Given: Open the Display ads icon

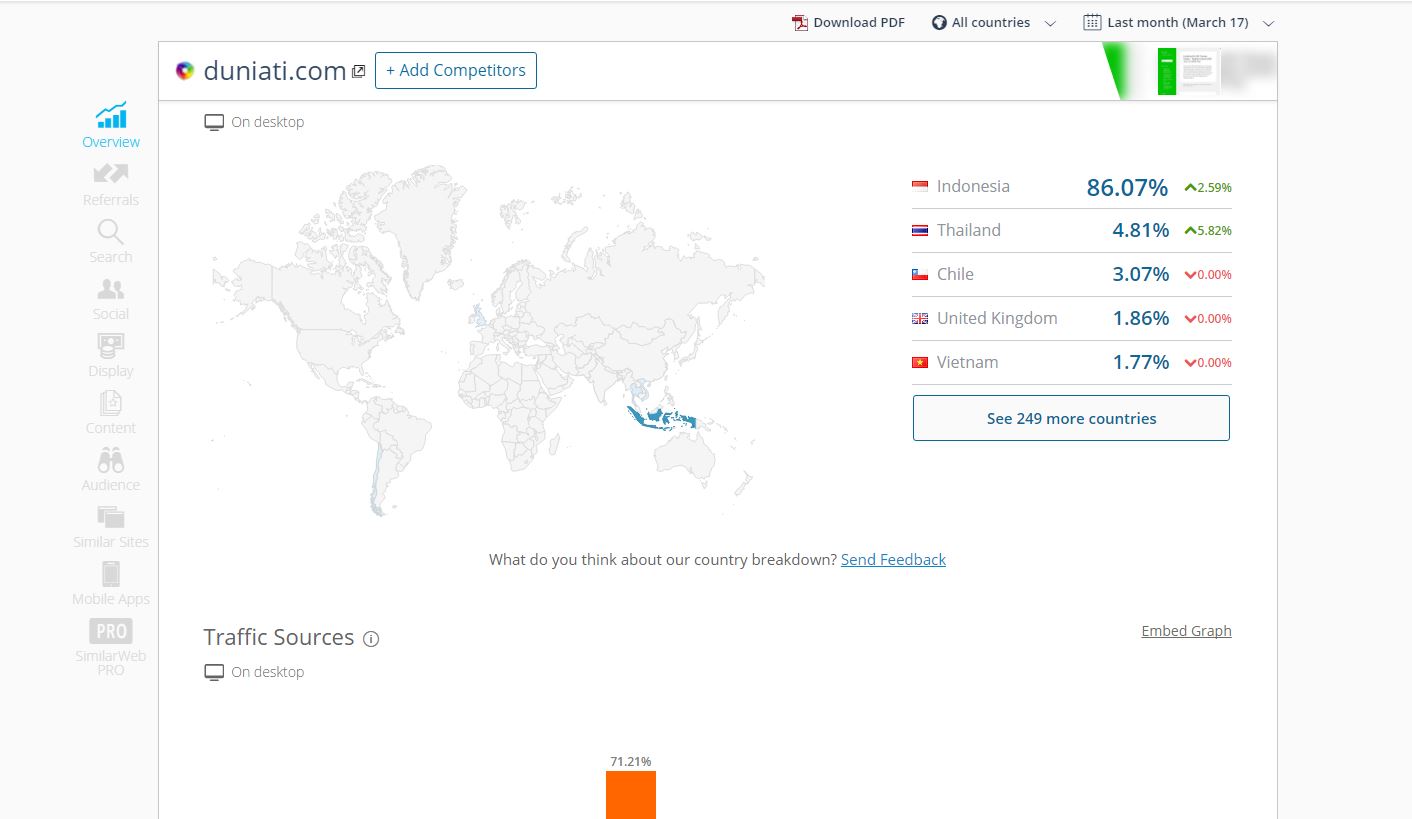Looking at the screenshot, I should (x=111, y=346).
